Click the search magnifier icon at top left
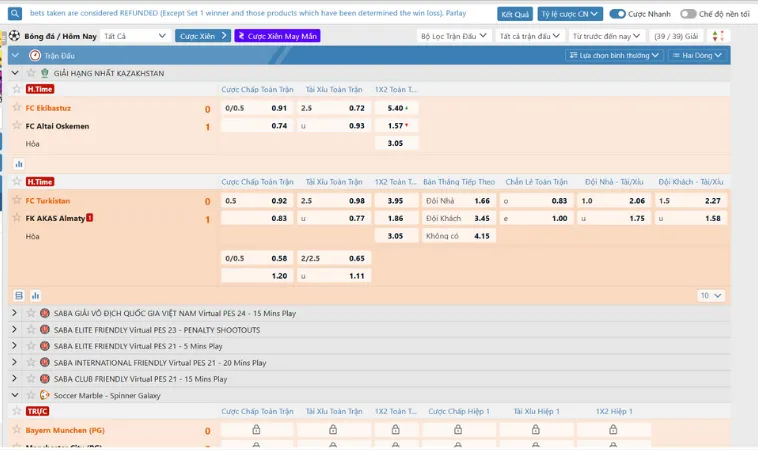The height and width of the screenshot is (450, 758). (14, 14)
